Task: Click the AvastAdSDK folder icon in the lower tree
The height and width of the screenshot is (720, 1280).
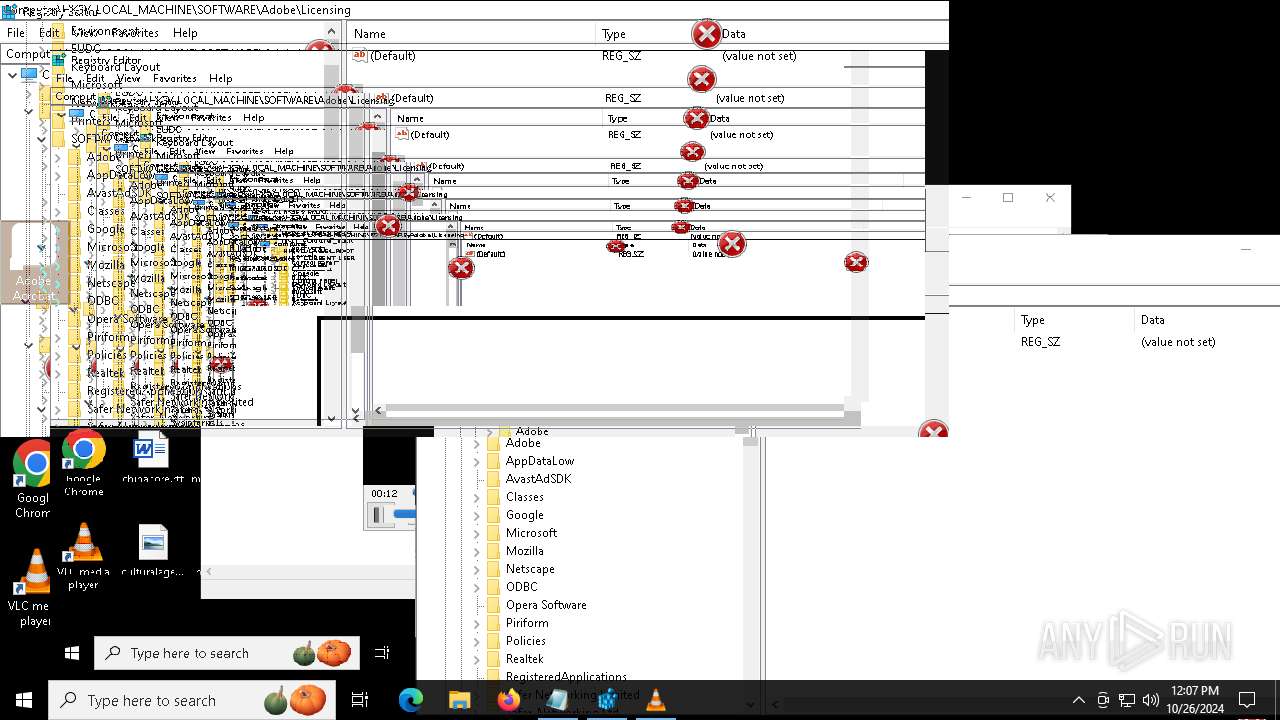Action: pos(492,479)
